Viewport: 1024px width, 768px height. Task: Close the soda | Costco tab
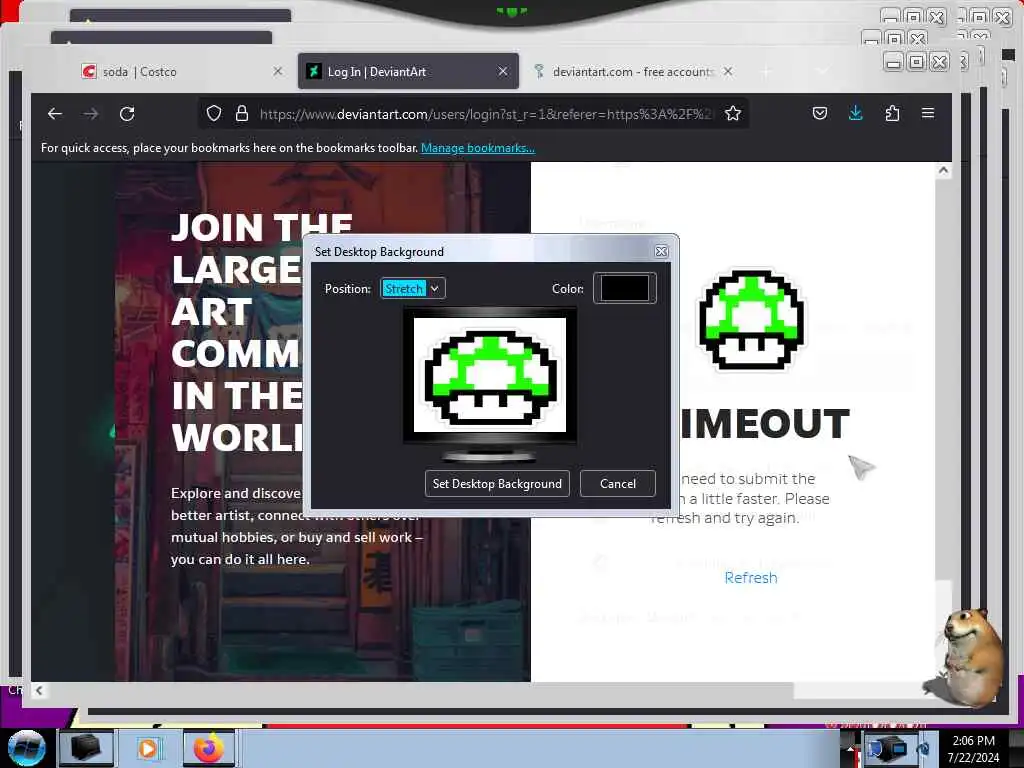coord(278,71)
